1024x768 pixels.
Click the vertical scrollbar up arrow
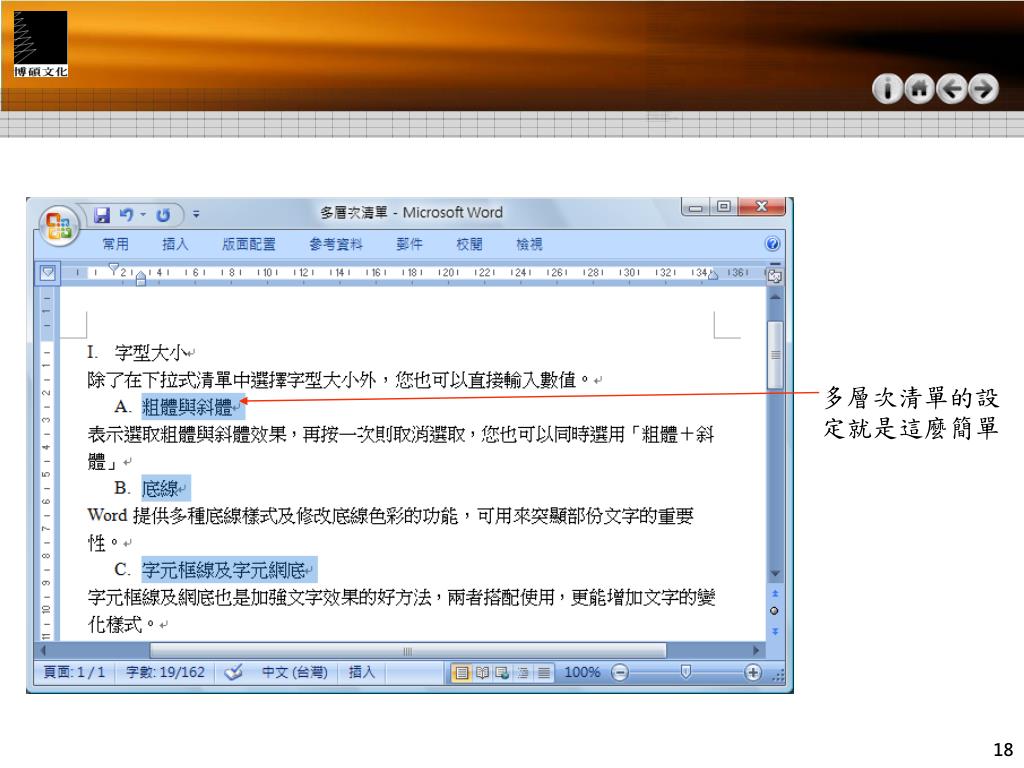point(775,296)
